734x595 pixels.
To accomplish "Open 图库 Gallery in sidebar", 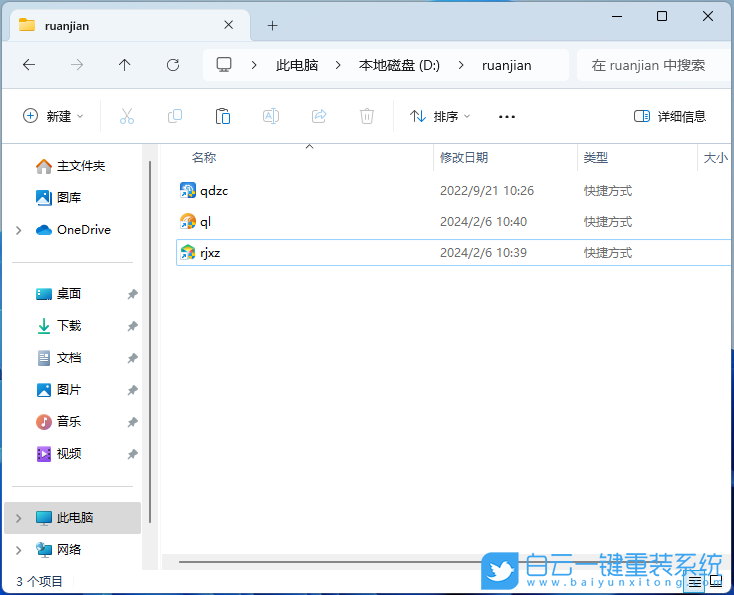I will click(59, 198).
